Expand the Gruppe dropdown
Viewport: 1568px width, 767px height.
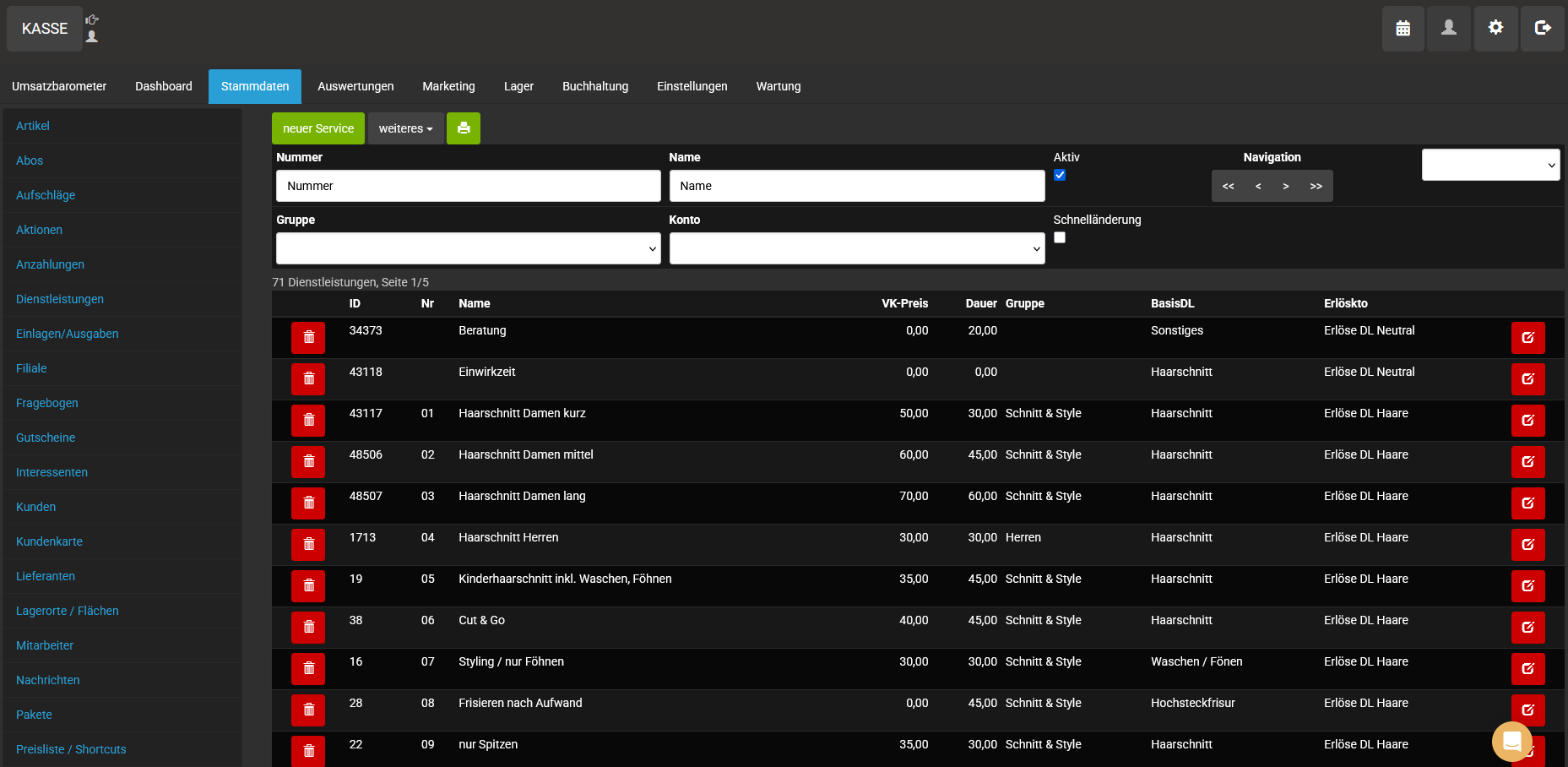(468, 248)
